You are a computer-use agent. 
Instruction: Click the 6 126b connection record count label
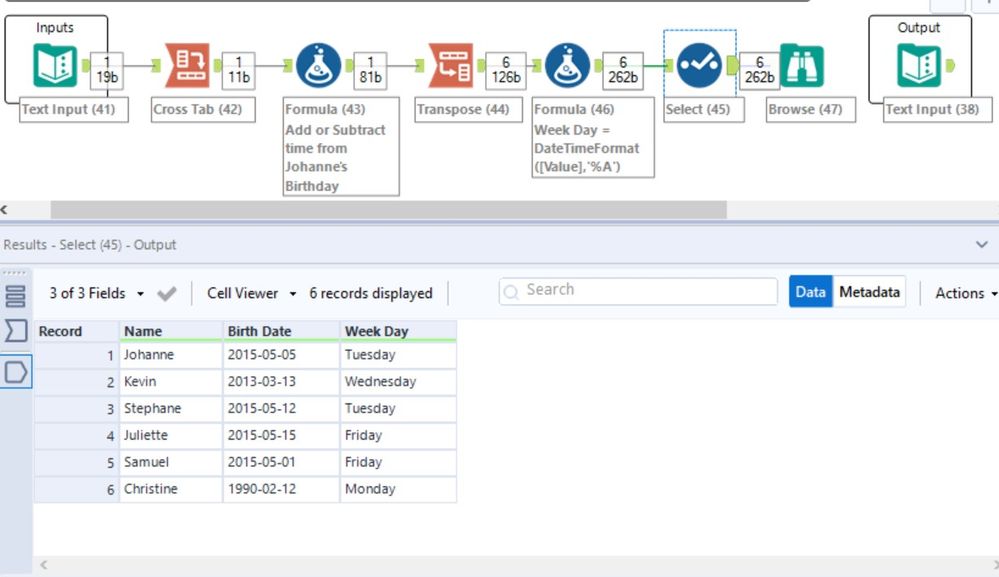(x=506, y=70)
